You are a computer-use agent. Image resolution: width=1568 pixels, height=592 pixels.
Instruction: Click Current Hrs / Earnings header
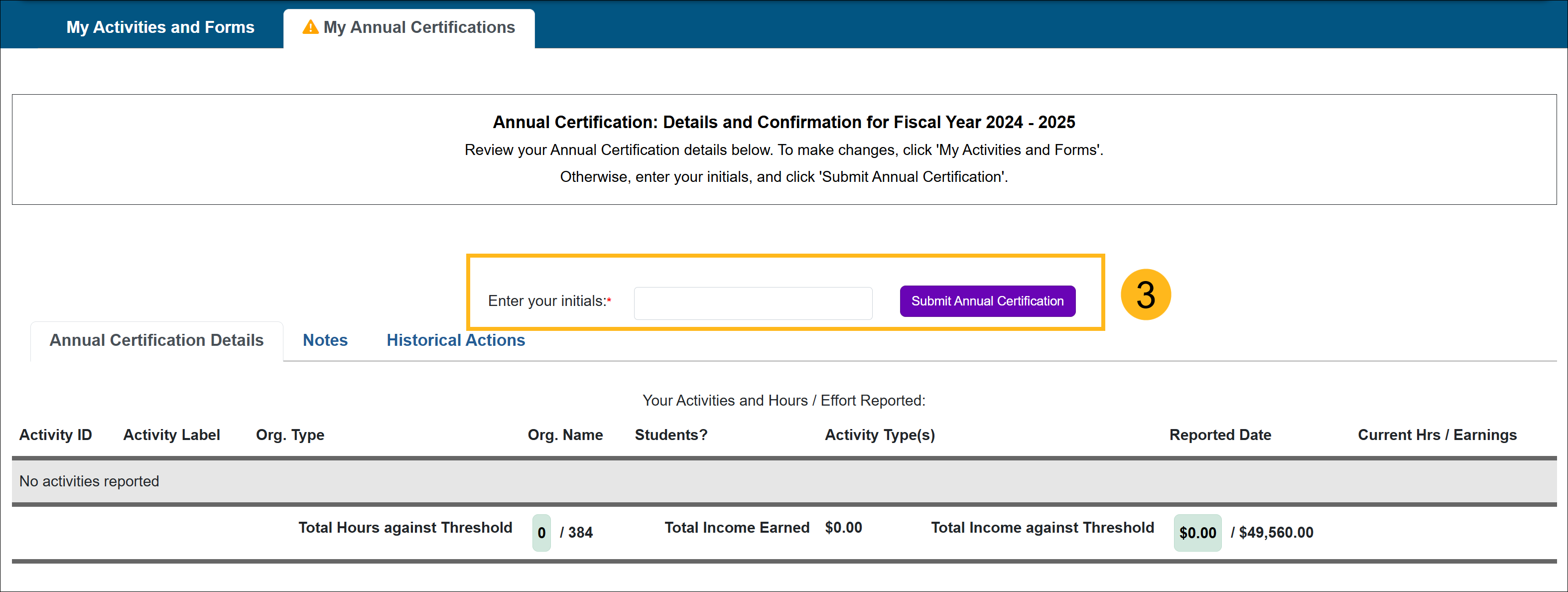pyautogui.click(x=1437, y=435)
